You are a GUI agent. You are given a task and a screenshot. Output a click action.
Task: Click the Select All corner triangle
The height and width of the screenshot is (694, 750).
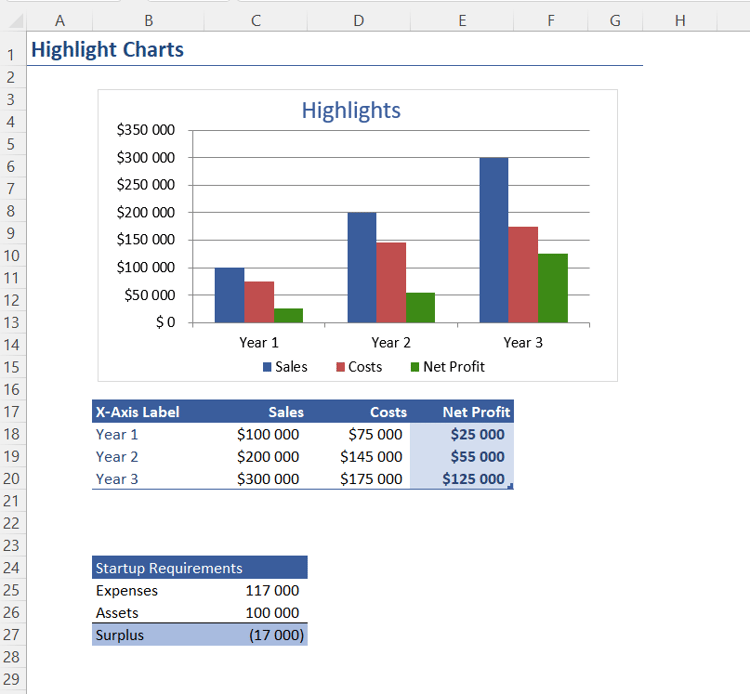tap(16, 21)
